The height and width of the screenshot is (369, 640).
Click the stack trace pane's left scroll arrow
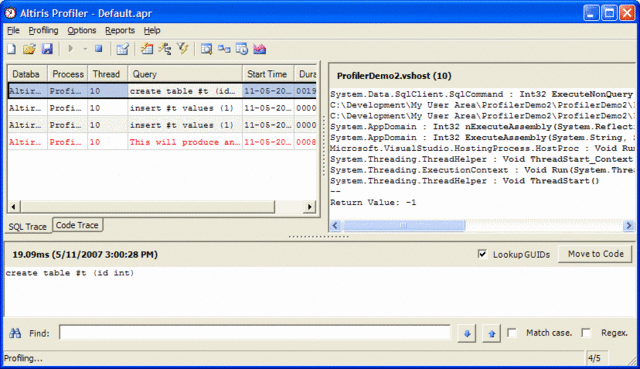(x=335, y=225)
